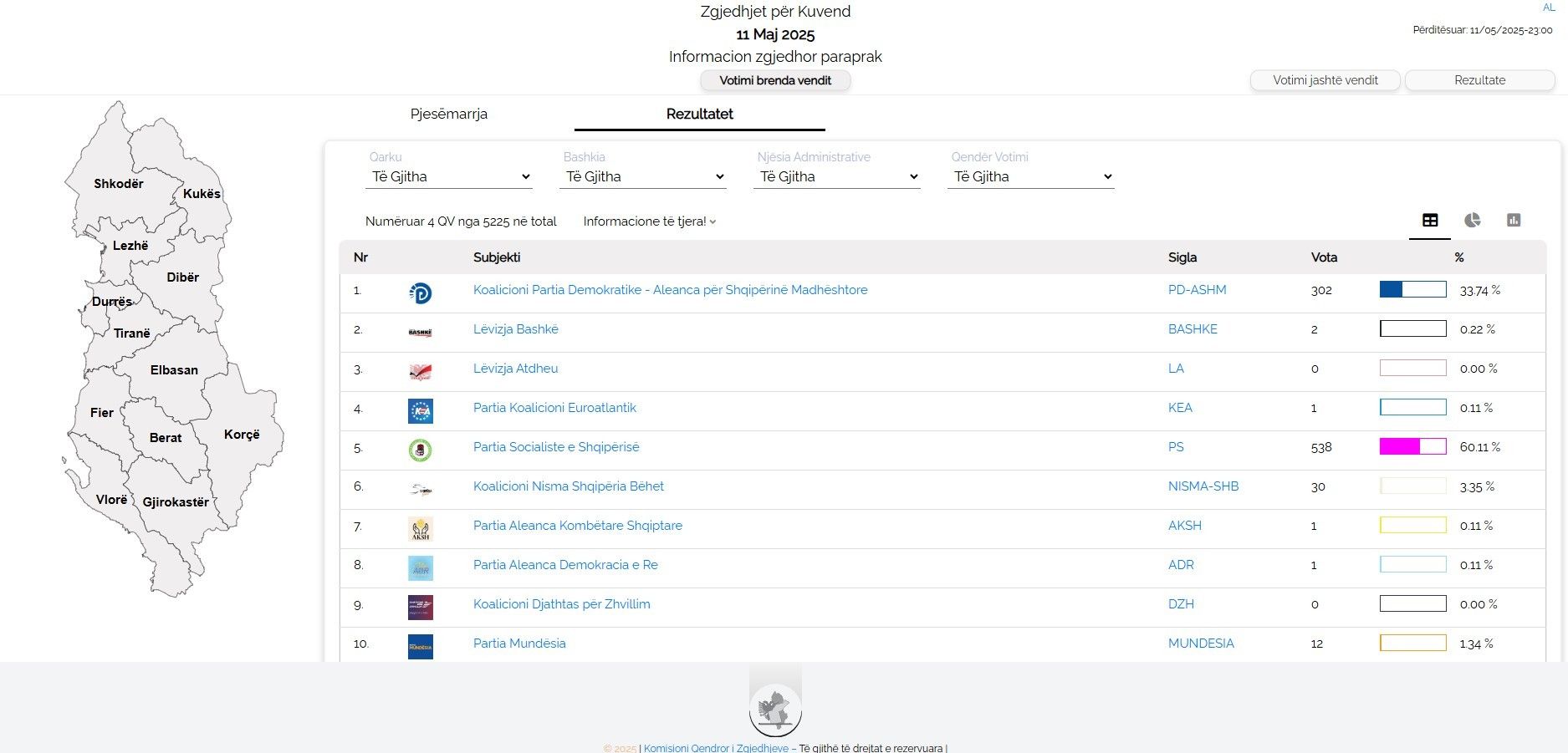Select Korçë region on the map
1568x753 pixels.
click(242, 435)
